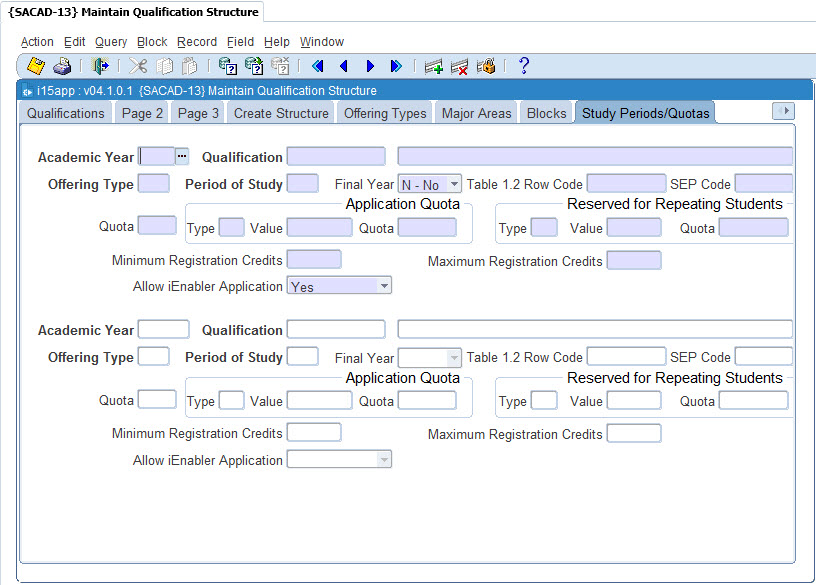The height and width of the screenshot is (585, 816).
Task: Click second record's Maximum Registration Credits field
Action: click(x=634, y=434)
